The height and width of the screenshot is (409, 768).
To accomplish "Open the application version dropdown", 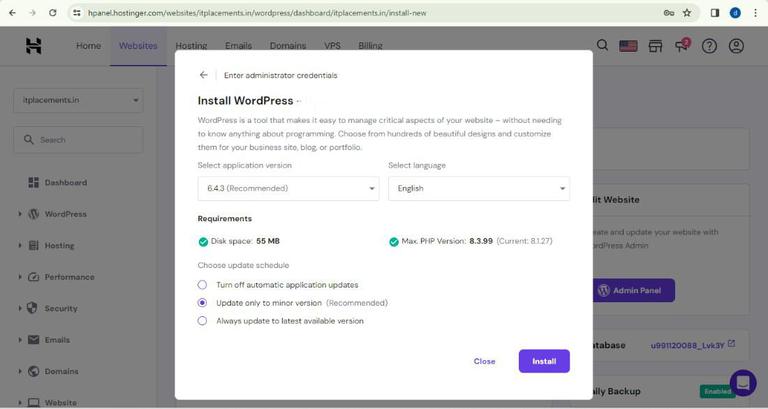I will point(288,188).
